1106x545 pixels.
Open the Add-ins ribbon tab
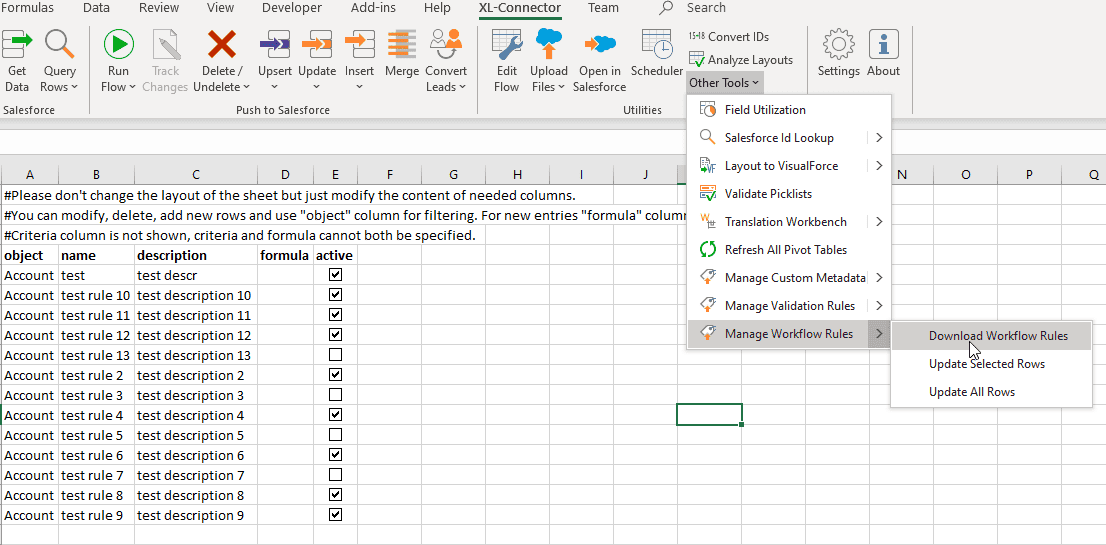[373, 8]
